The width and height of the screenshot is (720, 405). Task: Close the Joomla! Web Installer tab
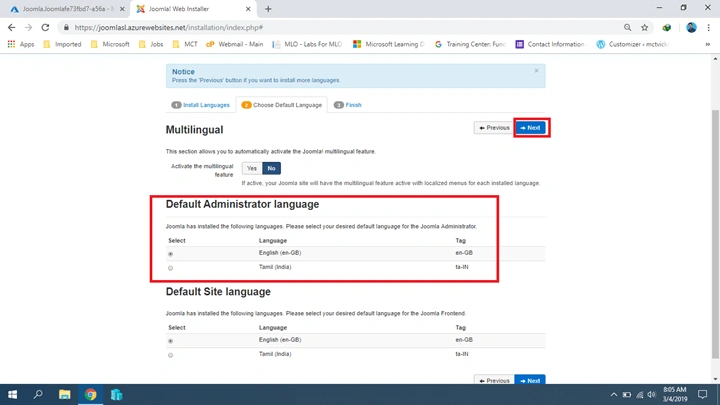click(x=248, y=9)
